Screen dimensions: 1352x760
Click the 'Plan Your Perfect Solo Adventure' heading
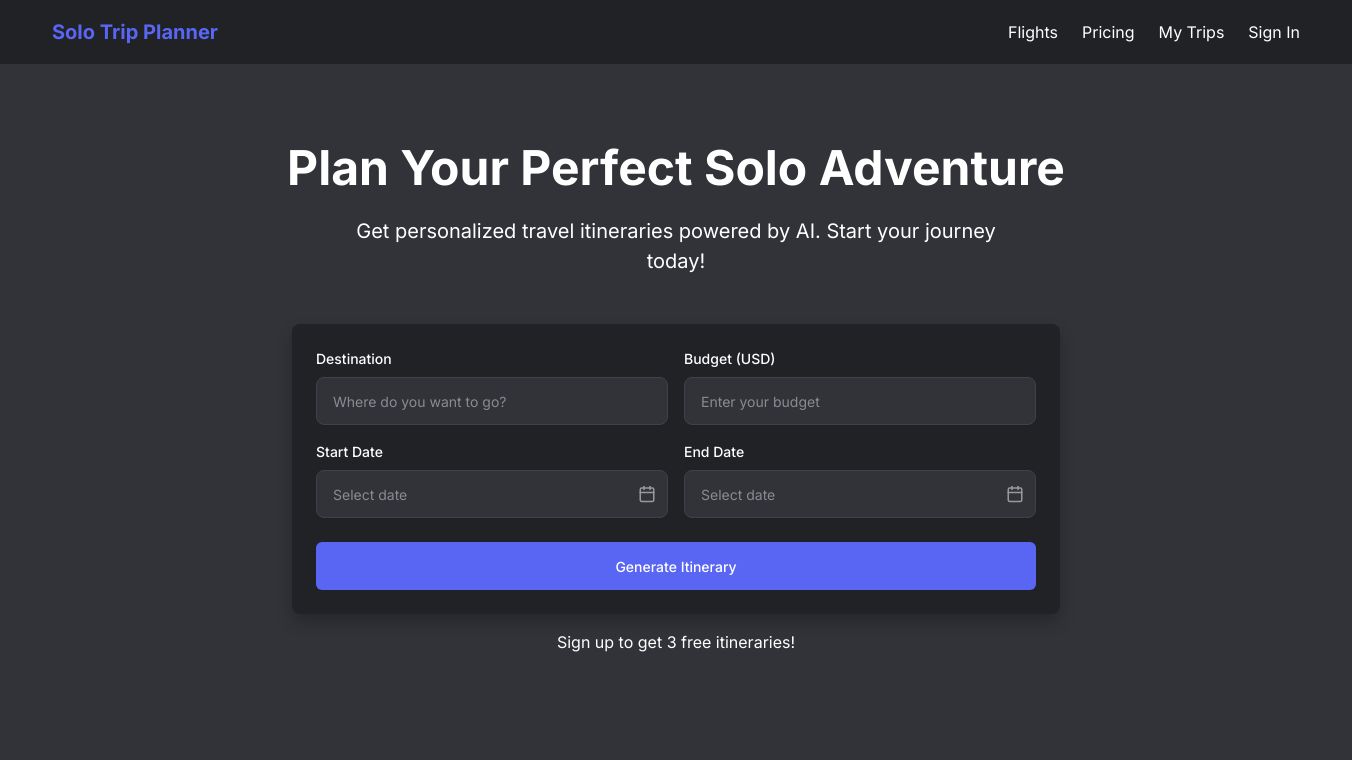tap(675, 168)
